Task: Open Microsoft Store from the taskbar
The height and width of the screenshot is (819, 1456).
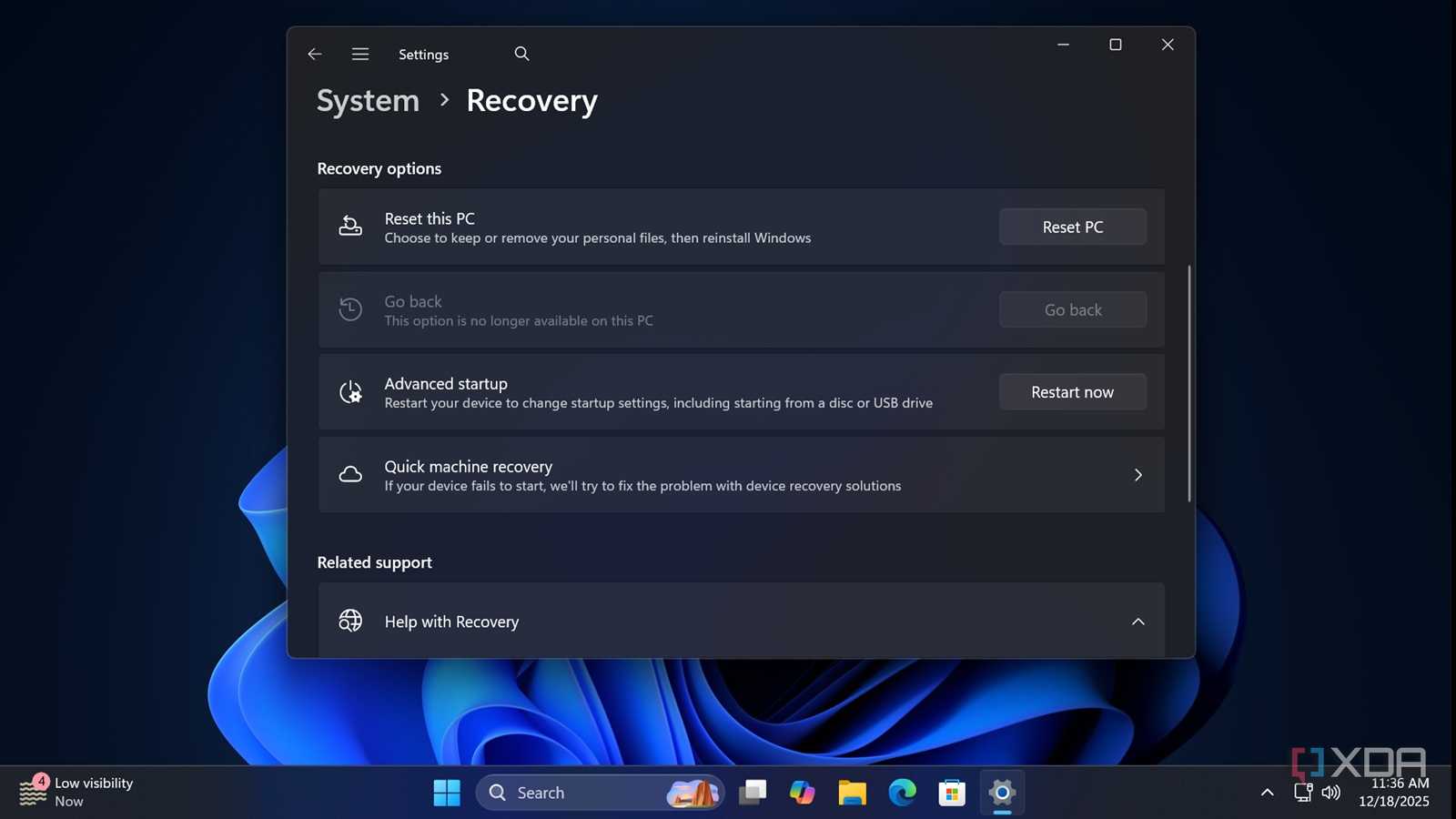Action: pyautogui.click(x=952, y=793)
